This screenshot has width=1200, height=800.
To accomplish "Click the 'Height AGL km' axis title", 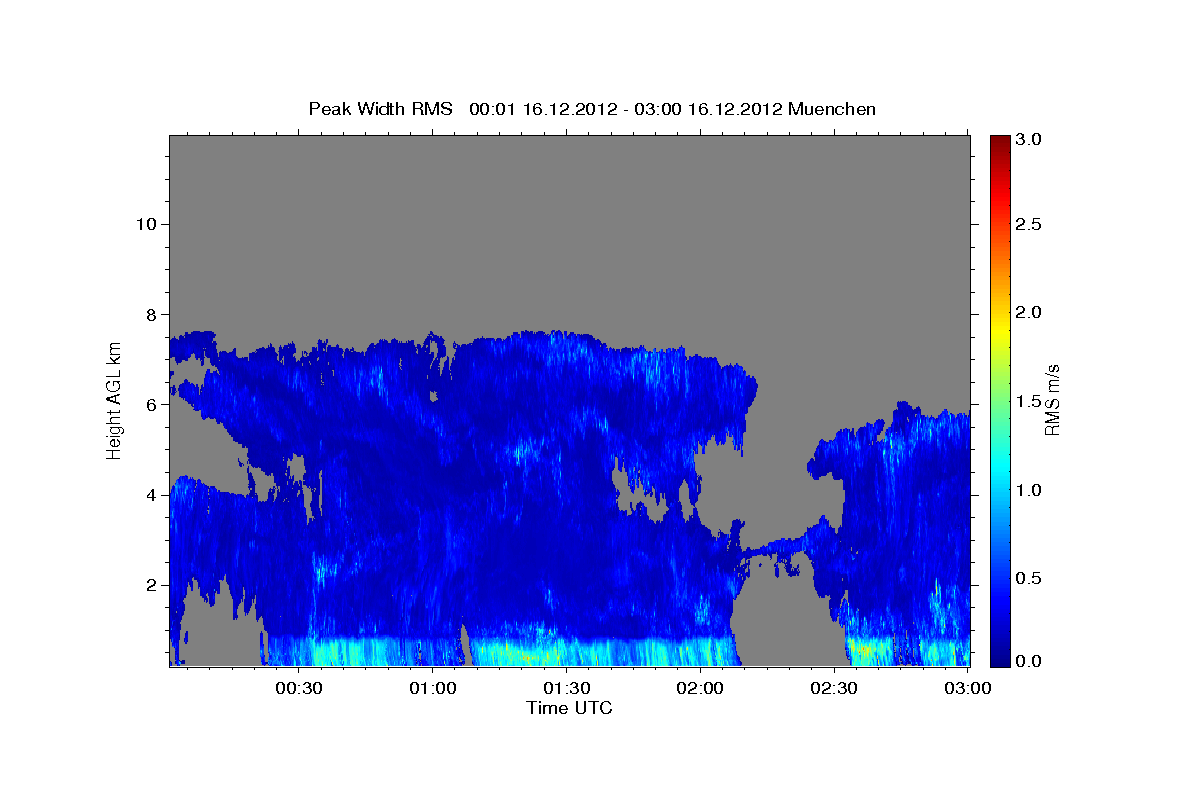I will click(114, 401).
